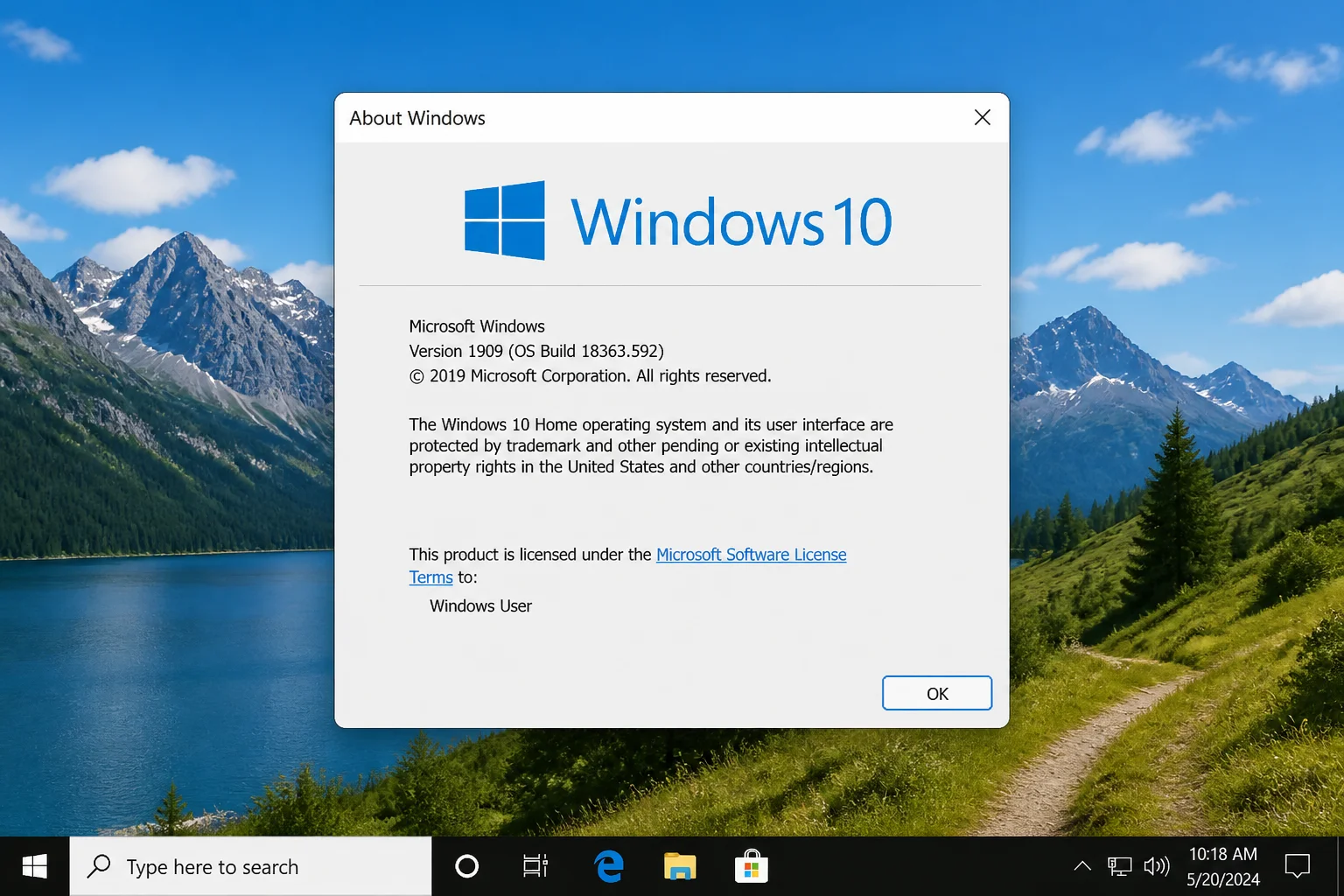Click the Windows 10 logo in the dialog
1344x896 pixels.
click(679, 220)
